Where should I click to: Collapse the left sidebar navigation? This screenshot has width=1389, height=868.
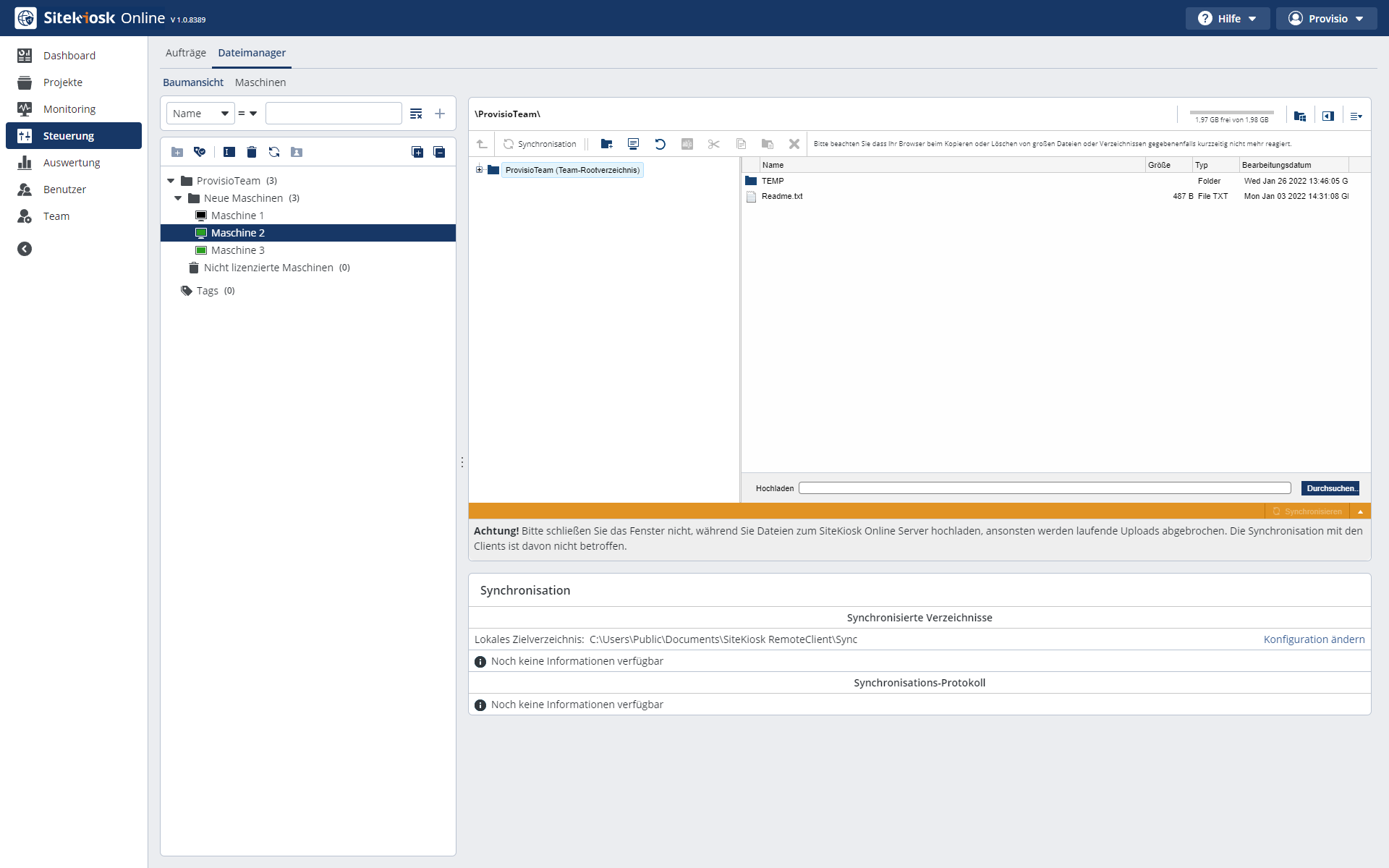coord(25,249)
